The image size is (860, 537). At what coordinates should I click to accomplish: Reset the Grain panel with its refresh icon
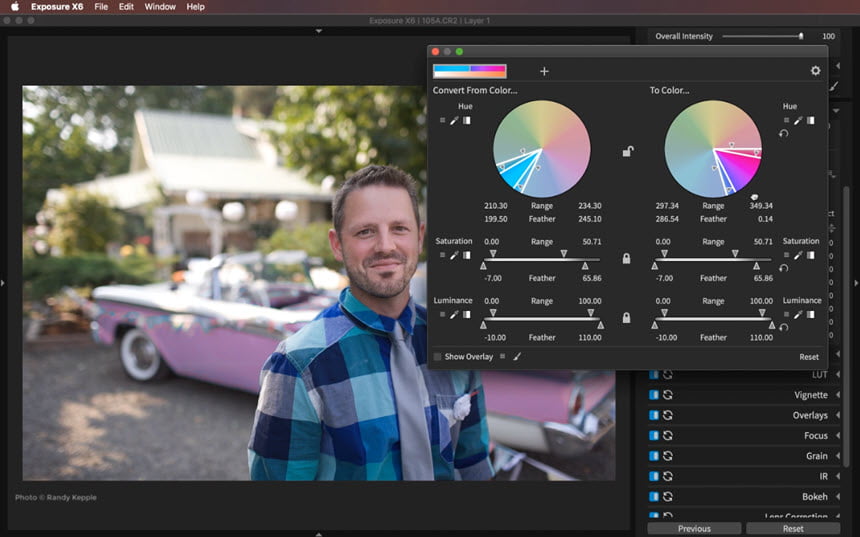pos(667,456)
